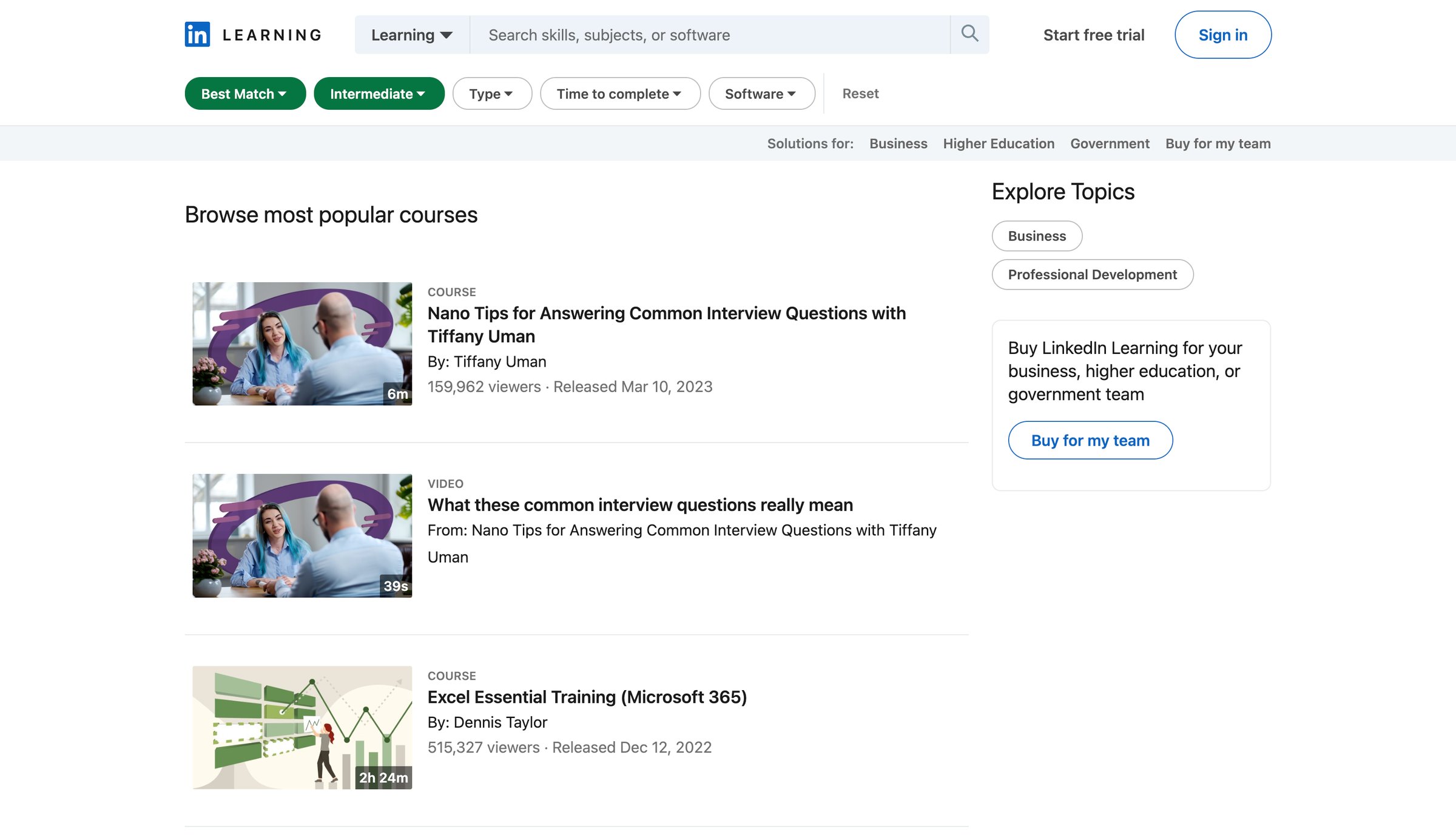Open the Nano Tips course thumbnail
The height and width of the screenshot is (837, 1456).
[x=302, y=344]
